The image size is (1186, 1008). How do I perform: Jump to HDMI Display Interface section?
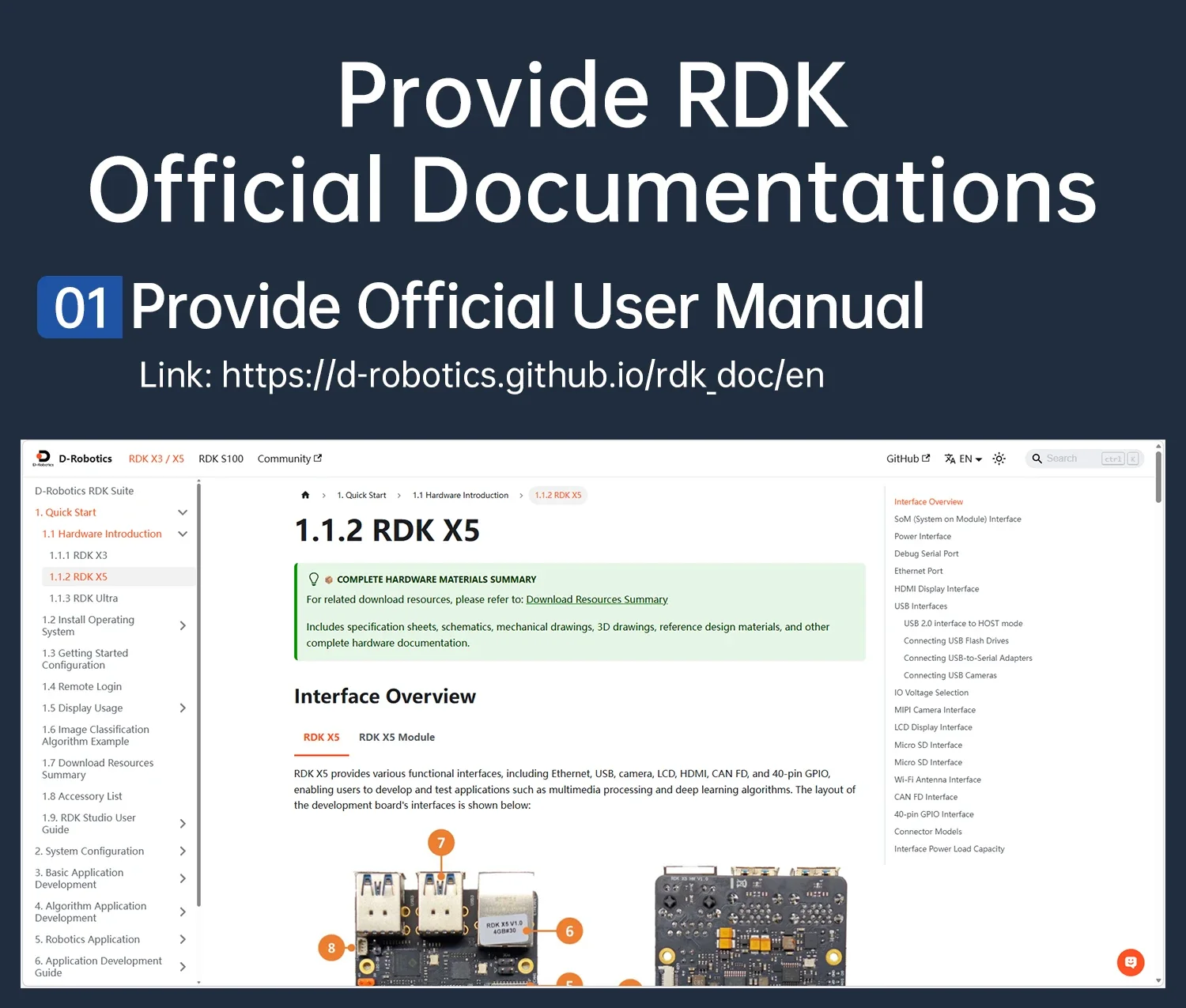pyautogui.click(x=936, y=589)
